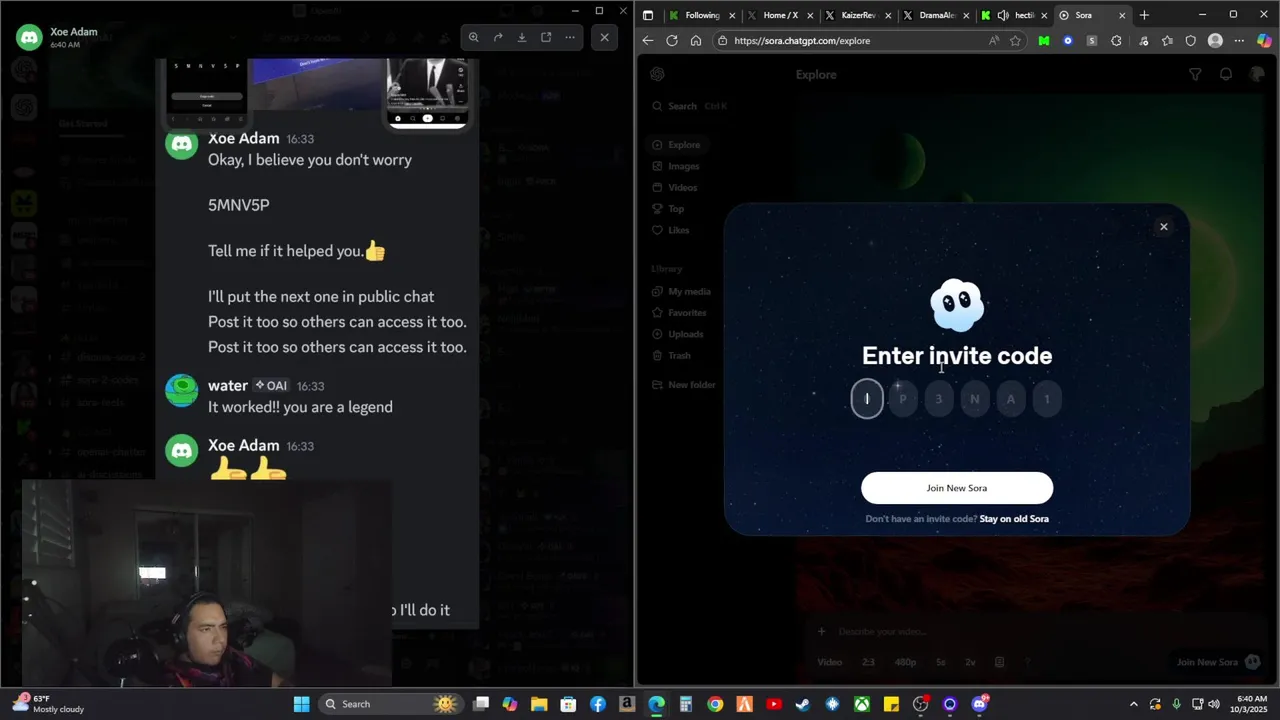Select the invite code text 5MNV5P

239,205
